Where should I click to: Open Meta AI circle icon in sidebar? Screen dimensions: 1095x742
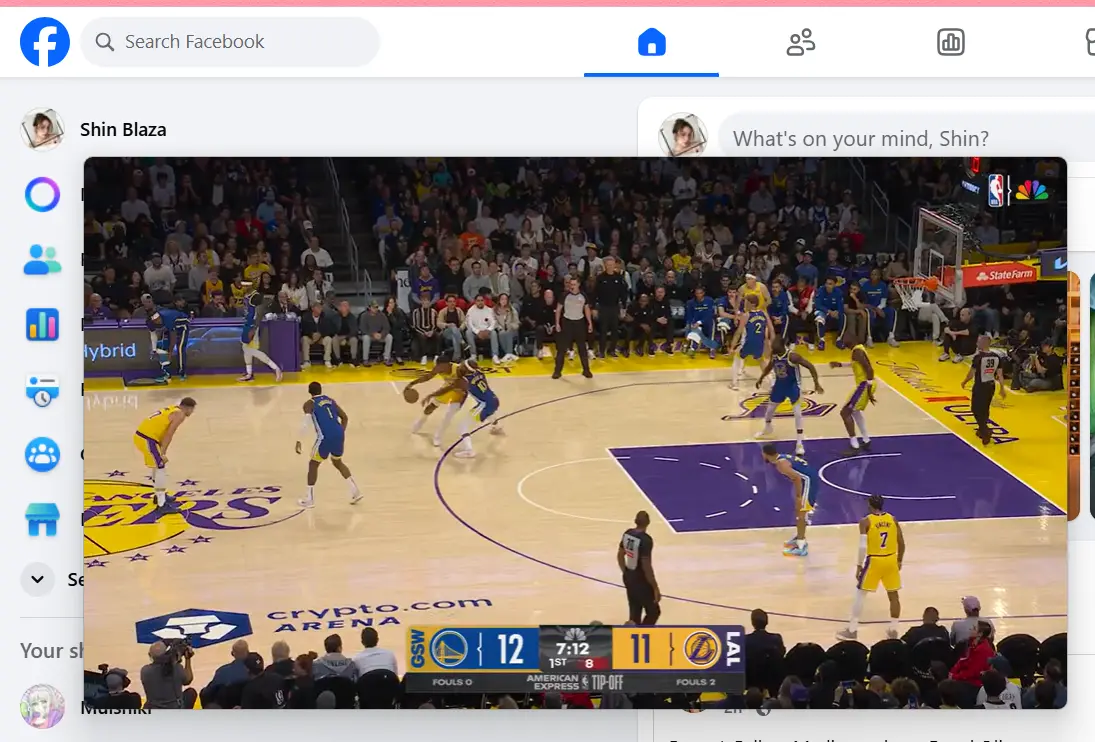pyautogui.click(x=43, y=195)
